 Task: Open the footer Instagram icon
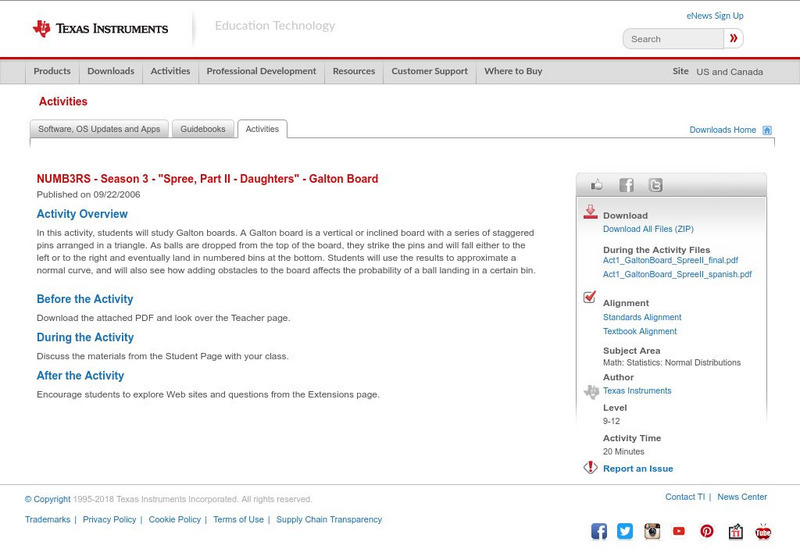[x=652, y=531]
